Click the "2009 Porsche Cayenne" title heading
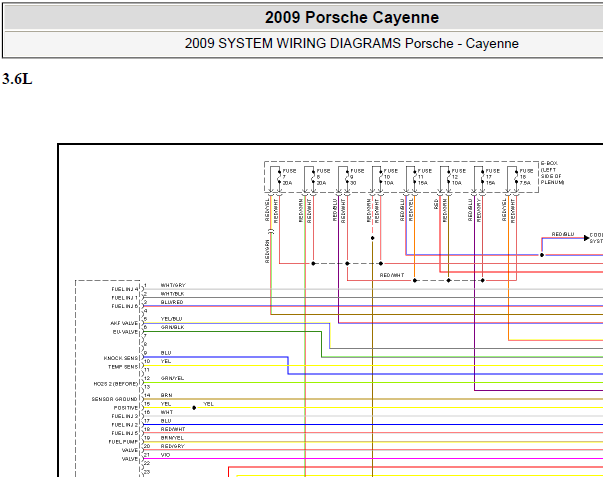This screenshot has width=603, height=477. (351, 17)
